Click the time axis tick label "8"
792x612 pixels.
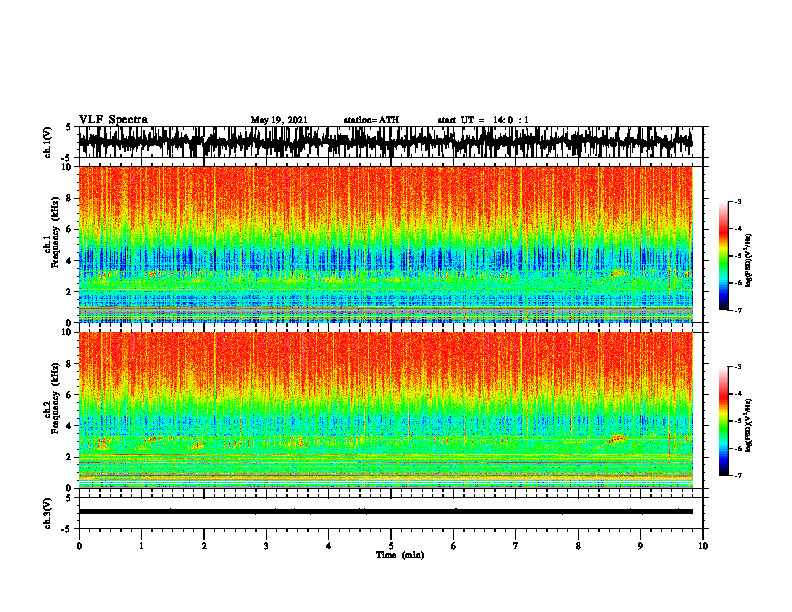[x=578, y=546]
